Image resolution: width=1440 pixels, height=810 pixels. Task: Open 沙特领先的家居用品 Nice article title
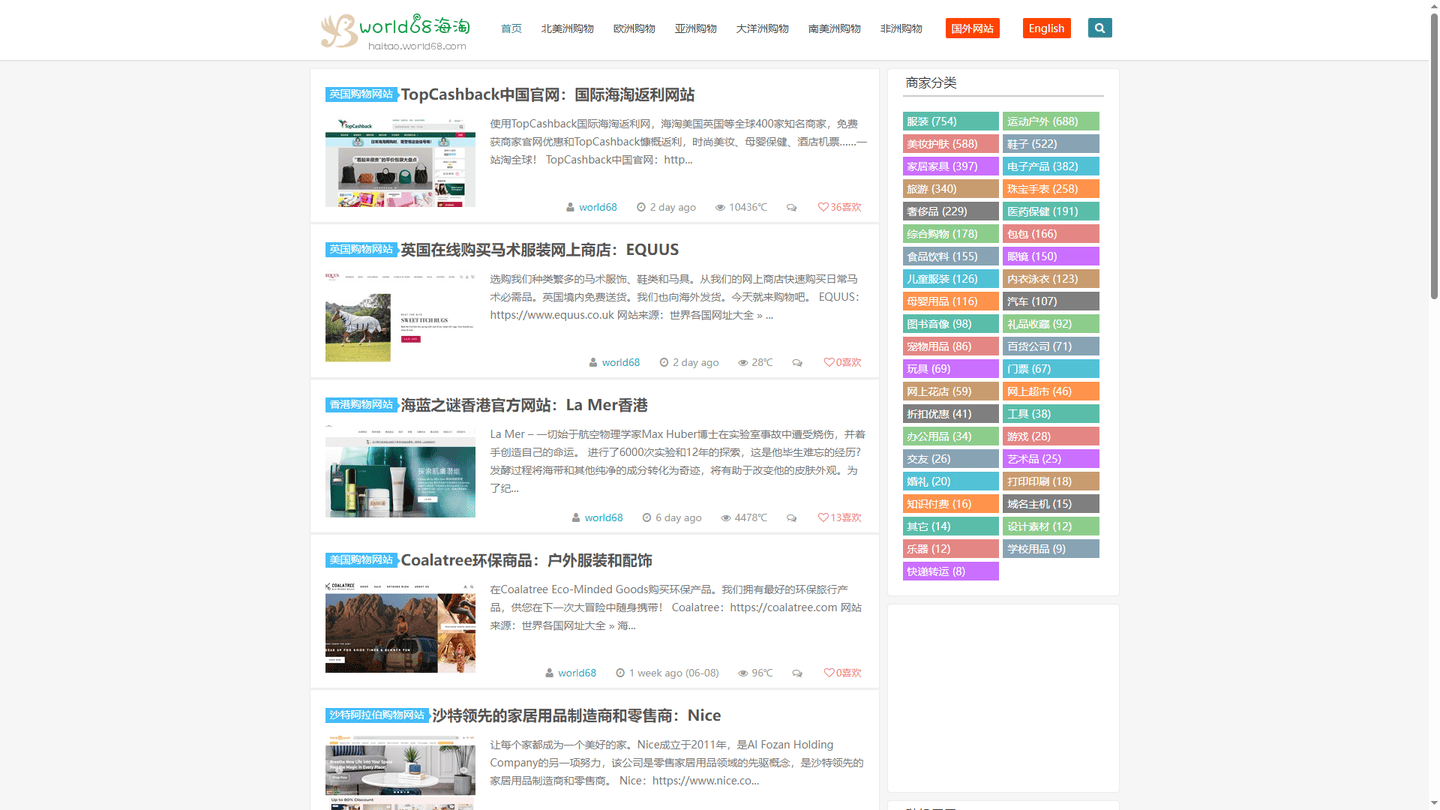point(576,715)
